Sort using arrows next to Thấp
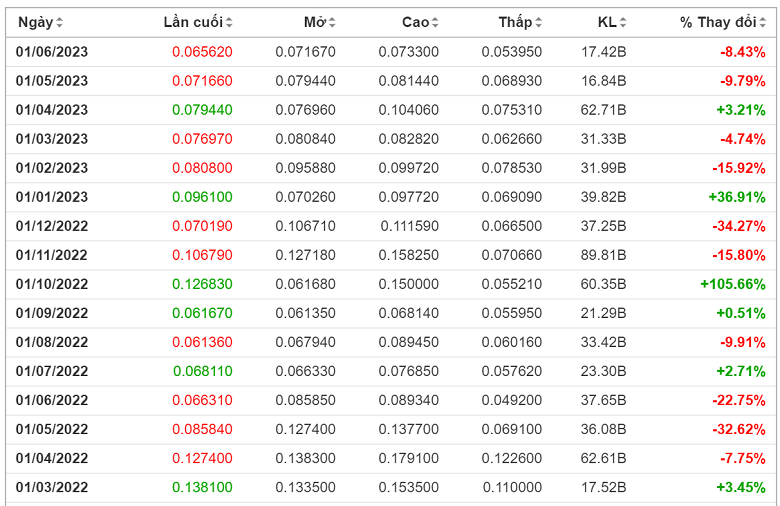780x506 pixels. point(539,23)
